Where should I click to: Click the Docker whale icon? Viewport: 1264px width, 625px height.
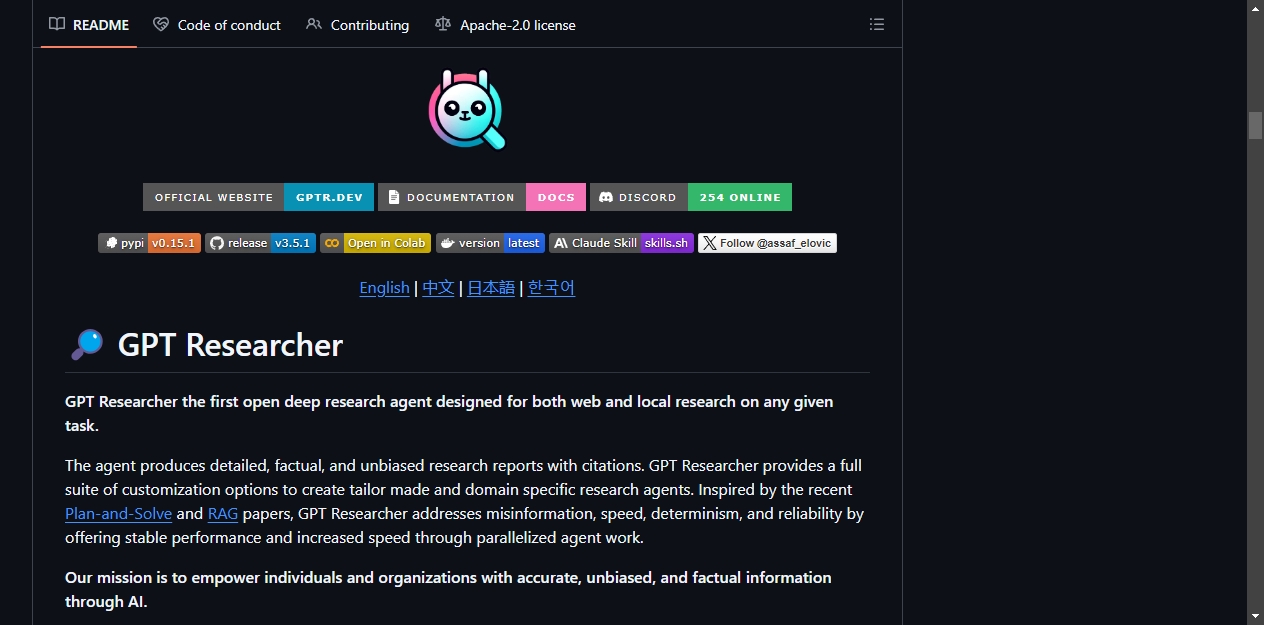(448, 243)
